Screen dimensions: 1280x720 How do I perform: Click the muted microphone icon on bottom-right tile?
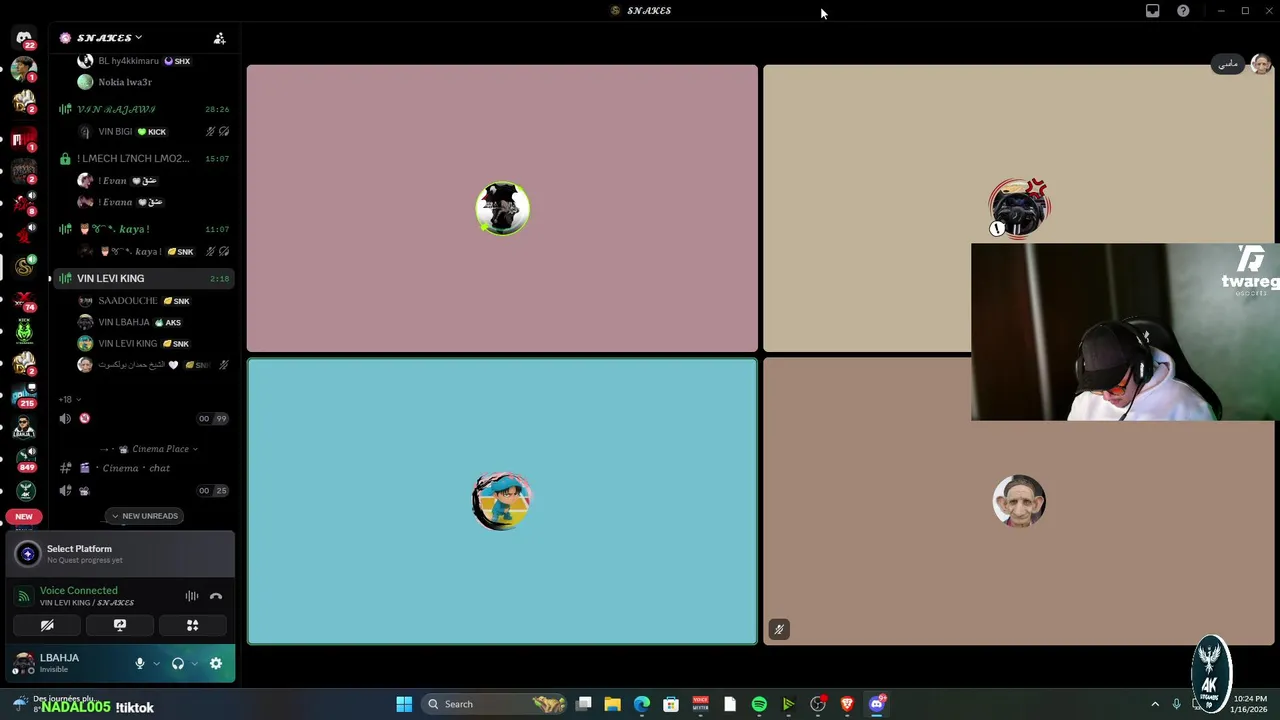[779, 629]
